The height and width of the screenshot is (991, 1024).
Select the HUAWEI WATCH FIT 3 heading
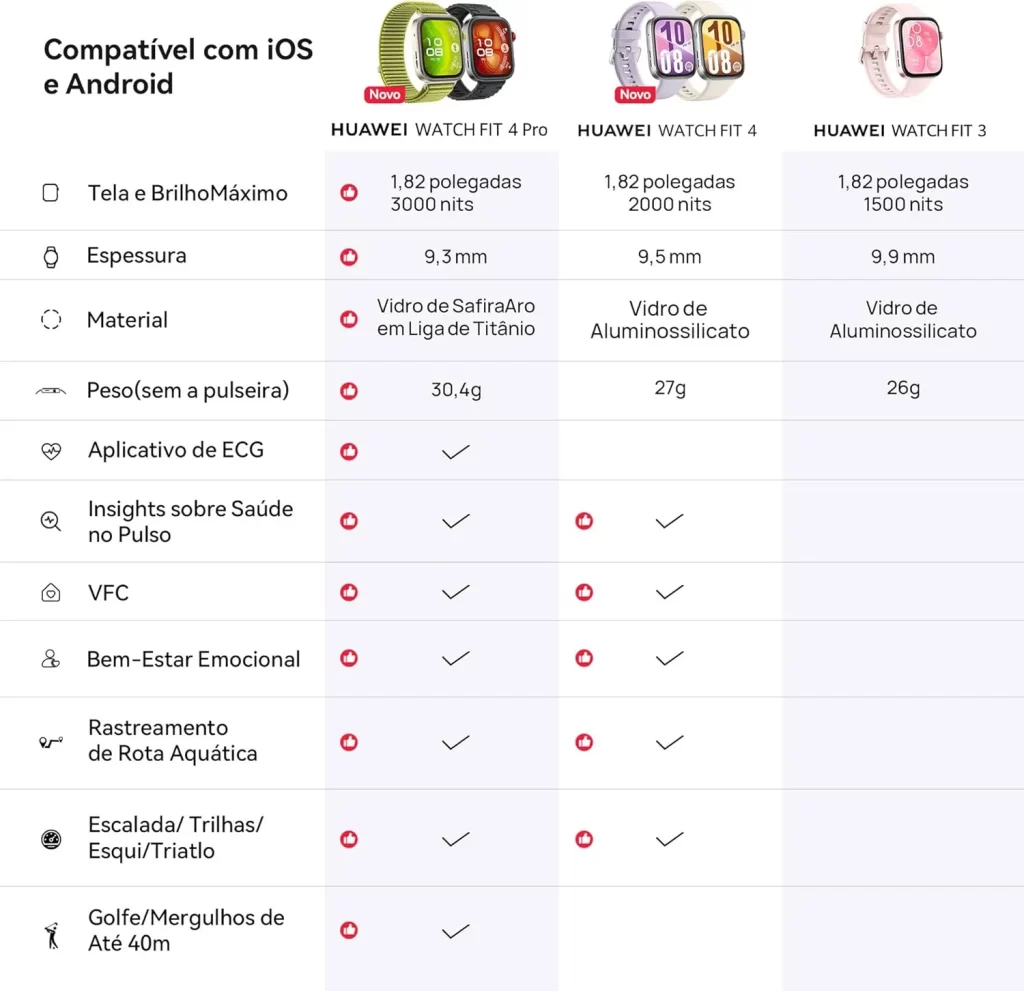coord(900,130)
